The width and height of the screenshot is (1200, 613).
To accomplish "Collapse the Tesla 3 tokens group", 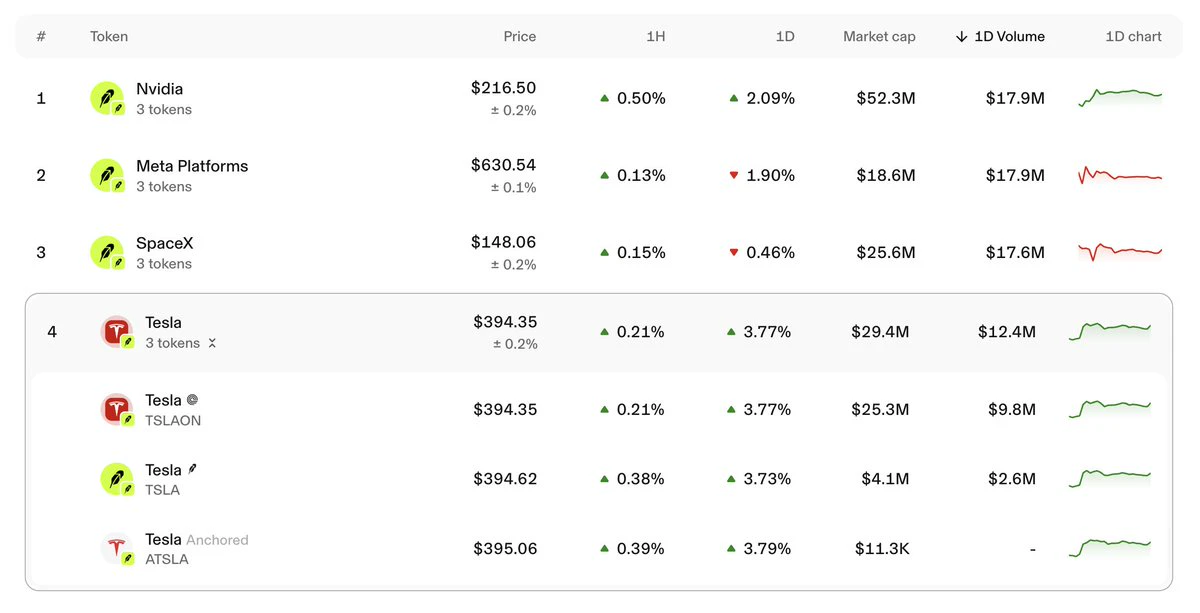I will point(212,343).
